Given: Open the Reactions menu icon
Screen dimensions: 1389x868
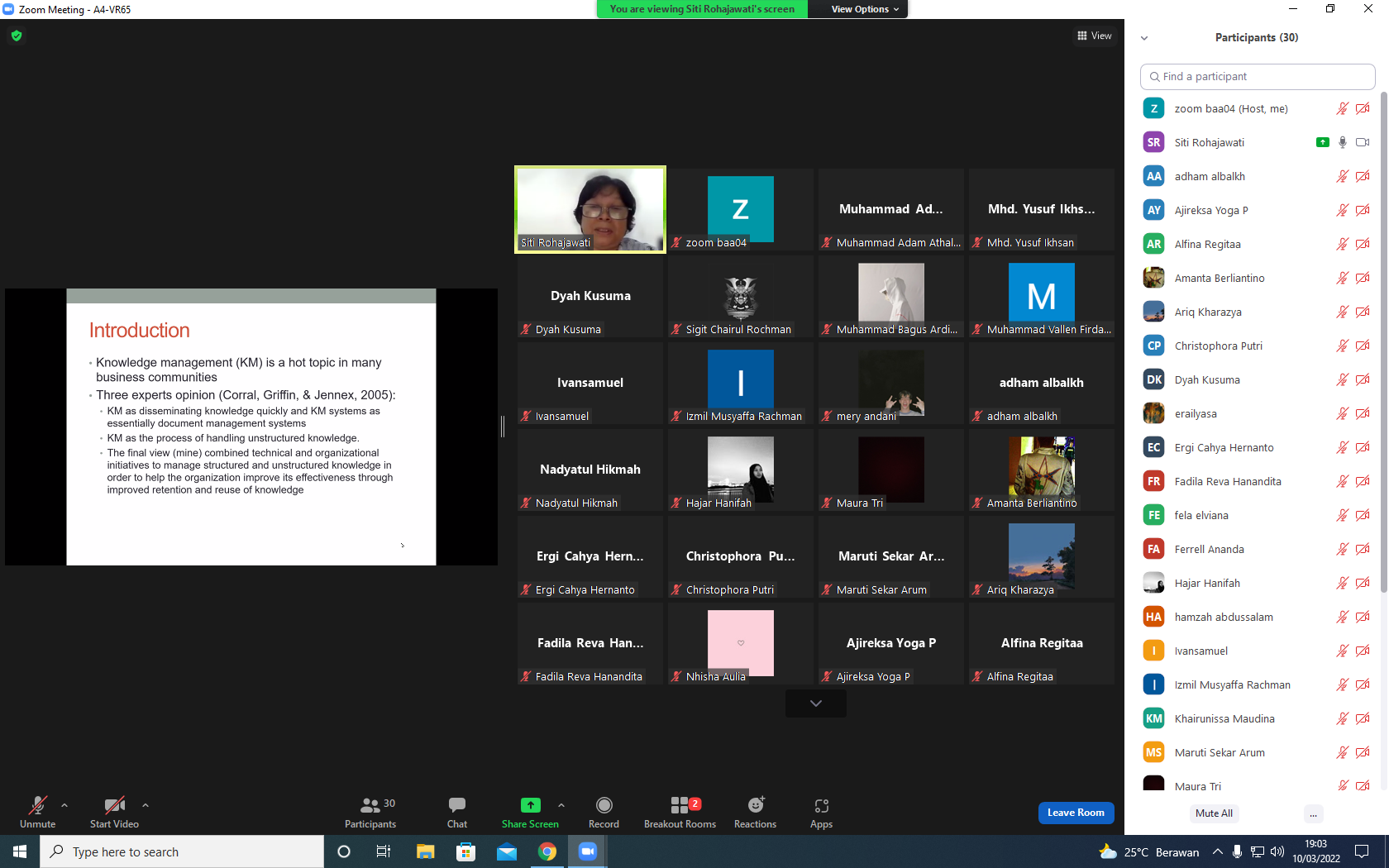Looking at the screenshot, I should [756, 805].
